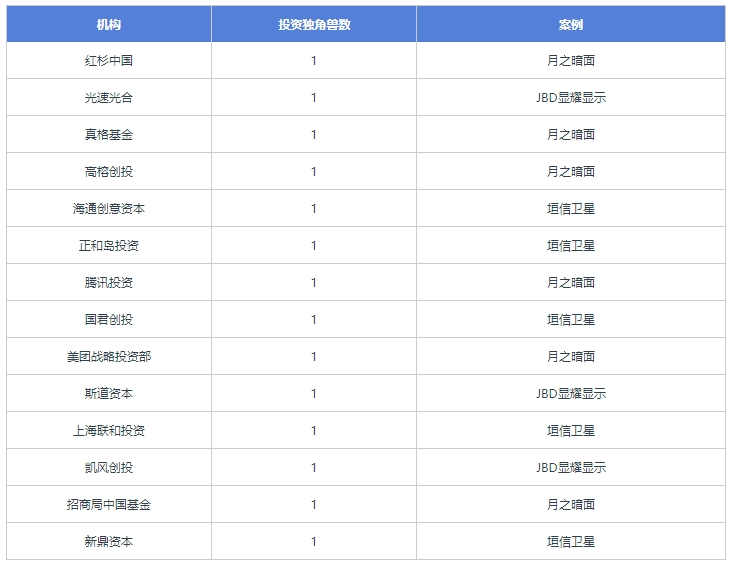Select the 美团战略投资部 cell
734x565 pixels.
(109, 356)
